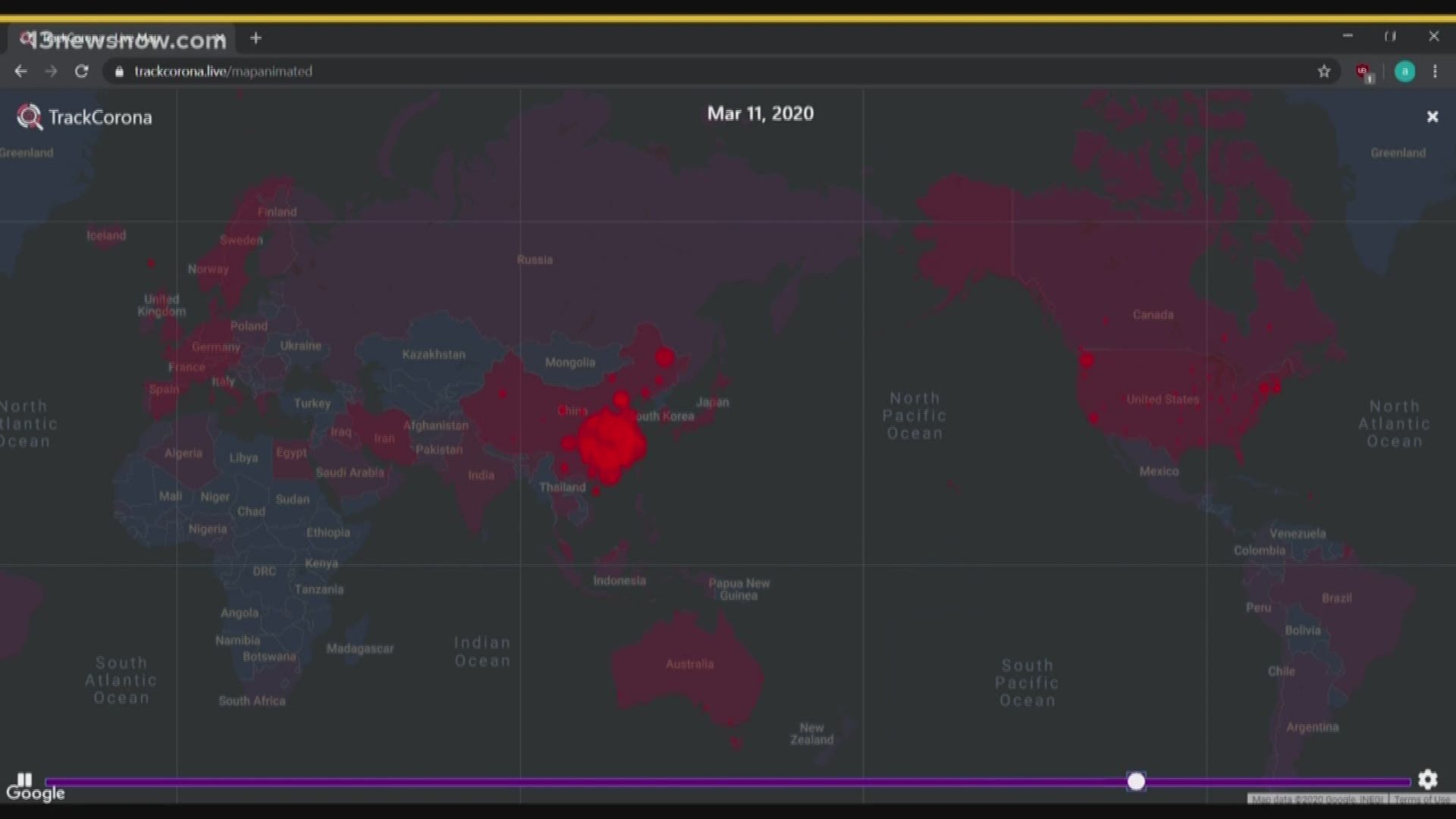Click the TrackCorona logo
This screenshot has height=819, width=1456.
(x=85, y=117)
